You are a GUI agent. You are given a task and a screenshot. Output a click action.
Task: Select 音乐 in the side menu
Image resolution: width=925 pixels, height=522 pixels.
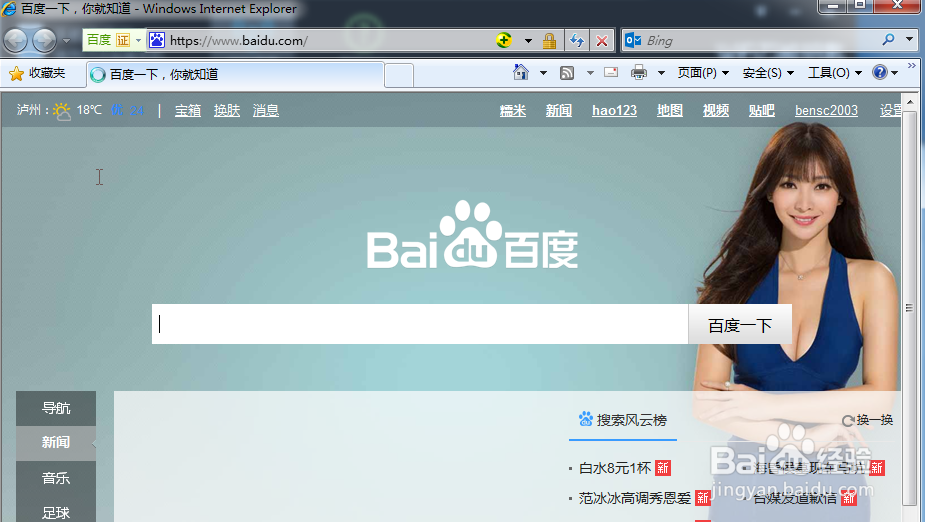point(56,478)
